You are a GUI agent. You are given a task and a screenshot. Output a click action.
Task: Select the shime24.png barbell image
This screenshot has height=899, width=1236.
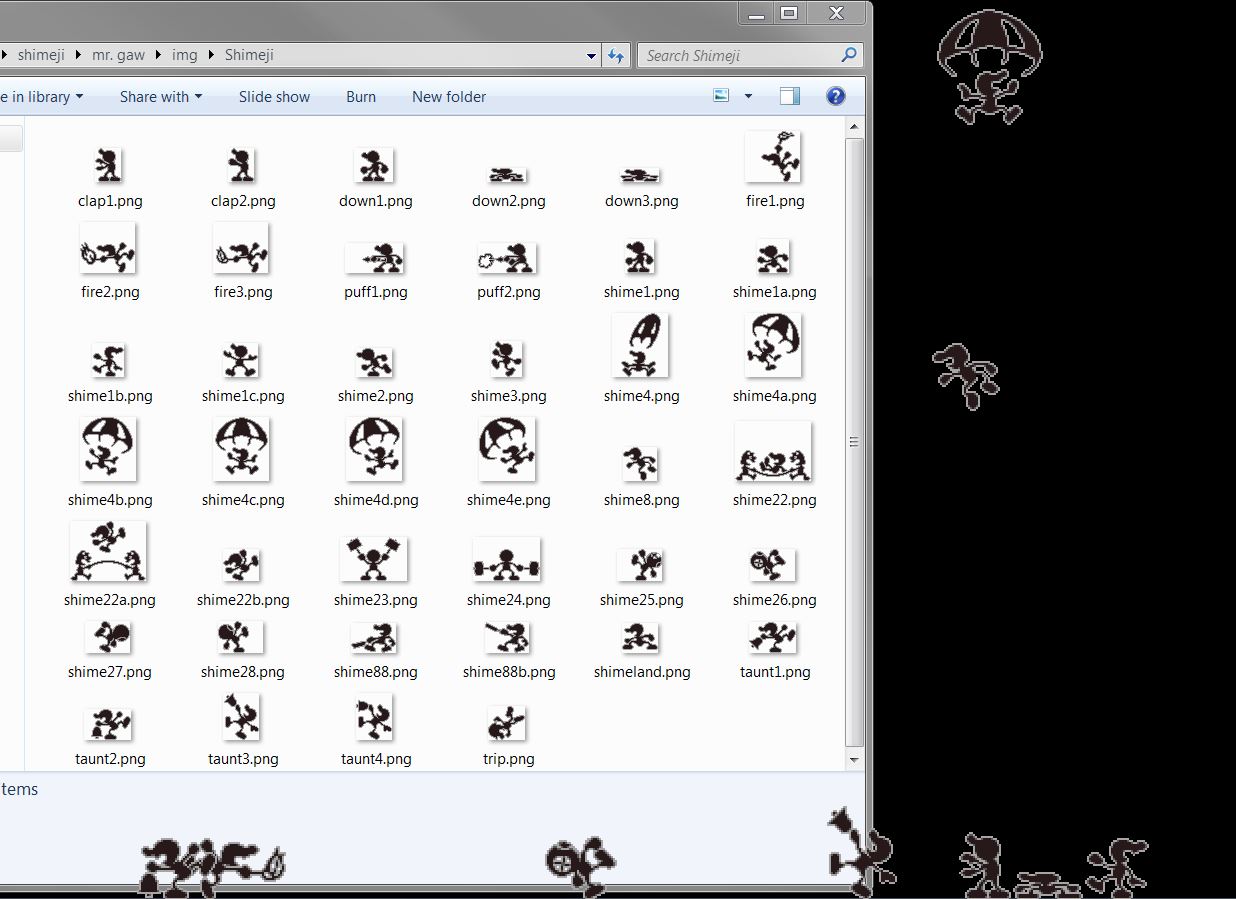pyautogui.click(x=507, y=560)
